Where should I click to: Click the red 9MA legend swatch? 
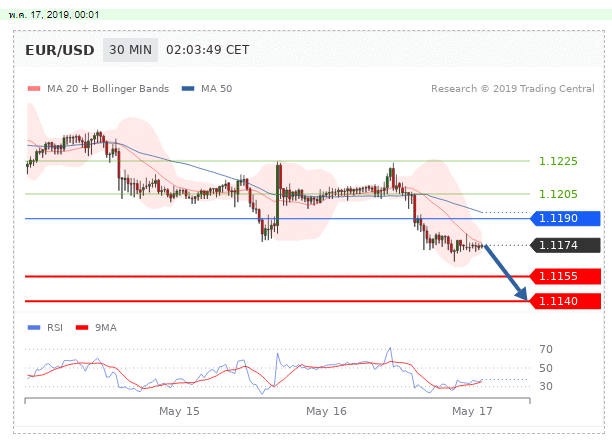pos(82,328)
